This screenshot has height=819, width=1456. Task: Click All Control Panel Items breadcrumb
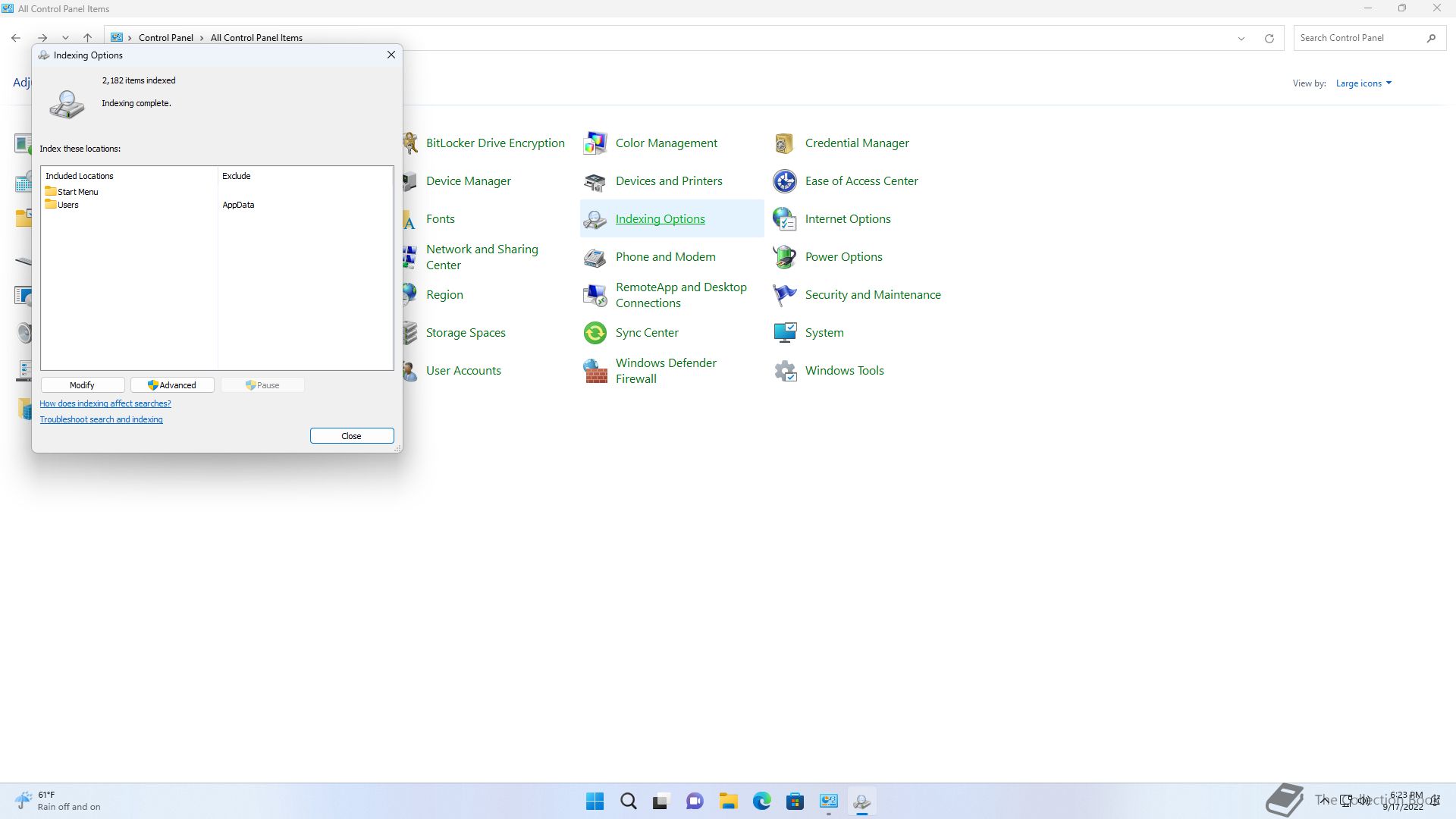256,38
